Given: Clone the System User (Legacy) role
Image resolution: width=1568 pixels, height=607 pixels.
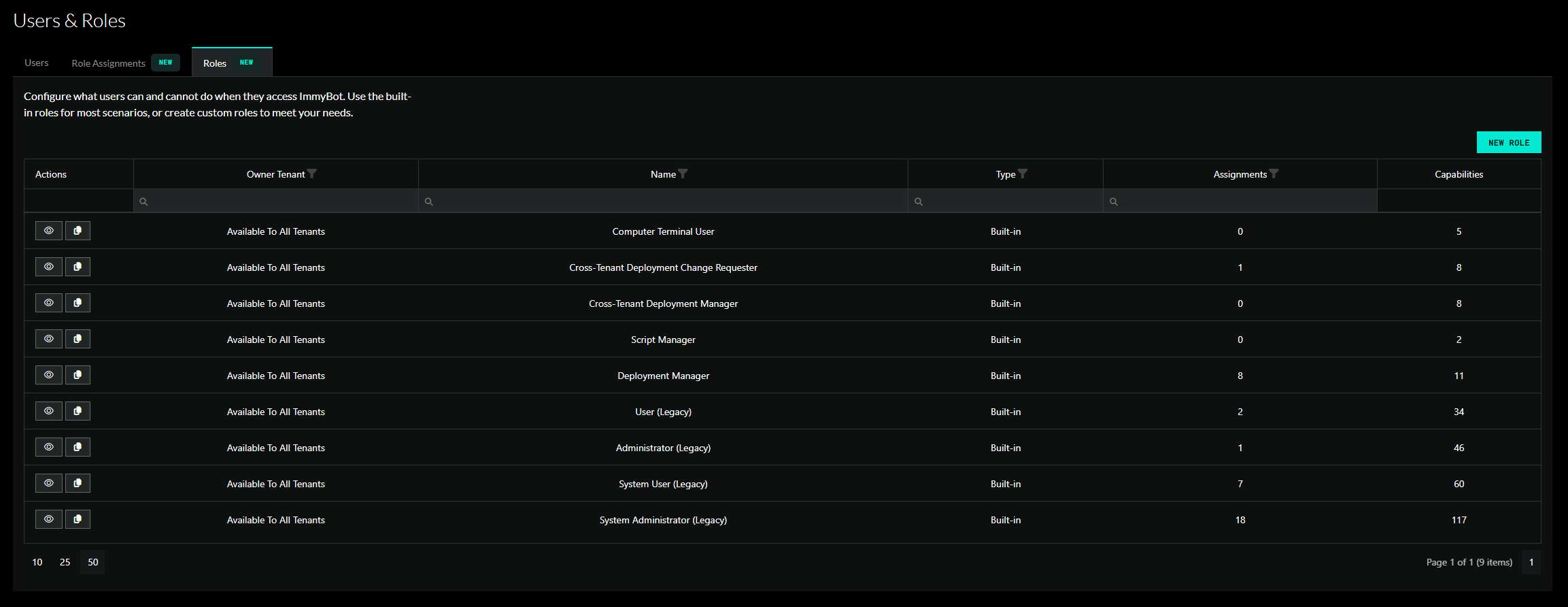Looking at the screenshot, I should click(x=78, y=483).
